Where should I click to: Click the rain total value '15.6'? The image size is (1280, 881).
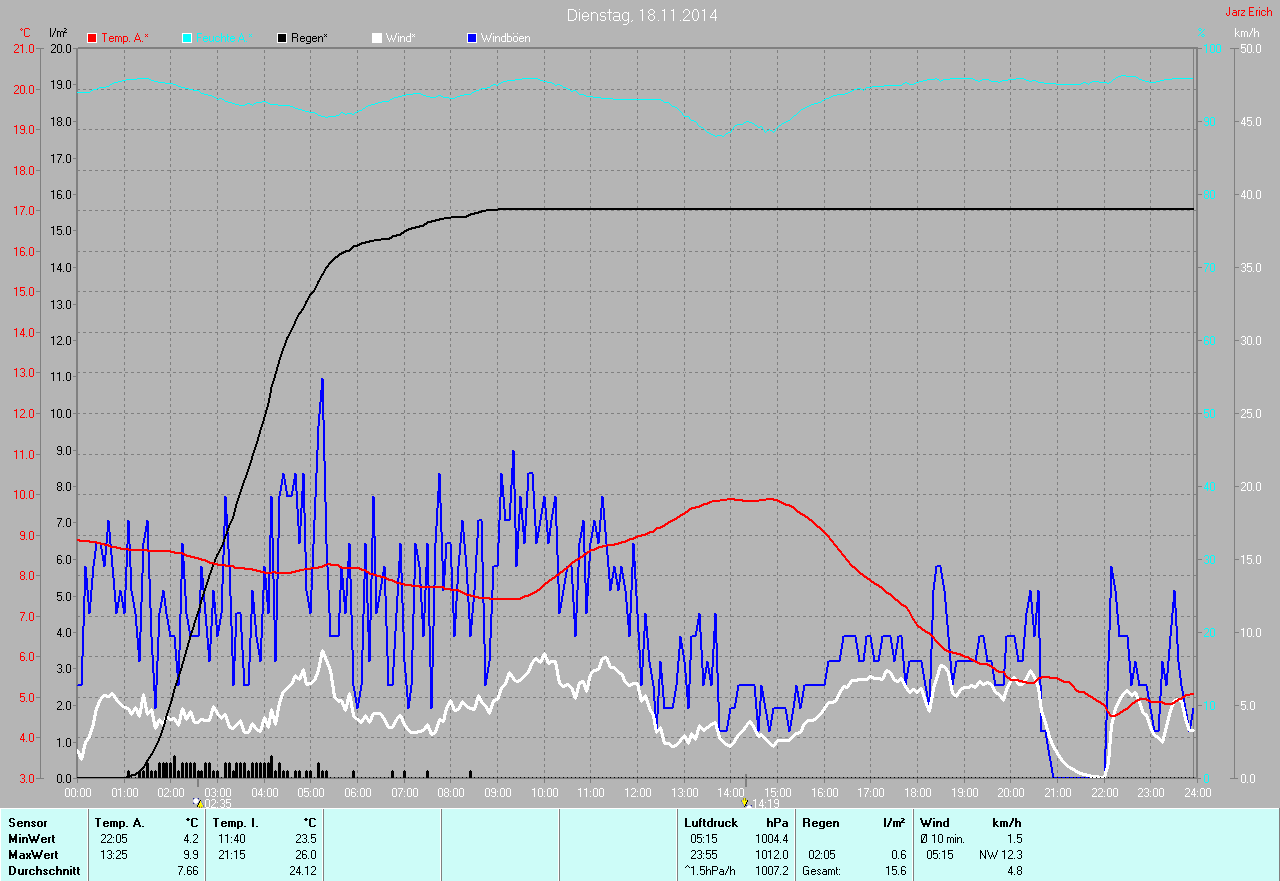click(x=895, y=870)
